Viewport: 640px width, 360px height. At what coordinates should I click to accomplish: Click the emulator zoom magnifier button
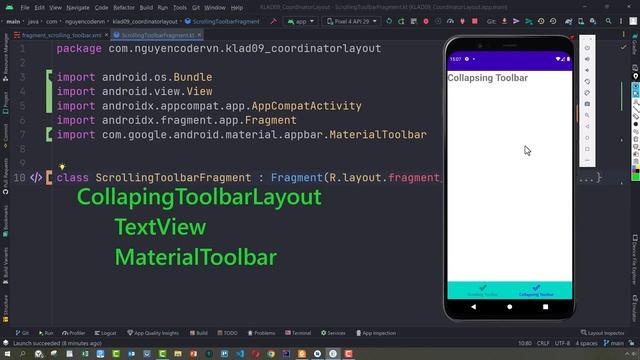587,116
